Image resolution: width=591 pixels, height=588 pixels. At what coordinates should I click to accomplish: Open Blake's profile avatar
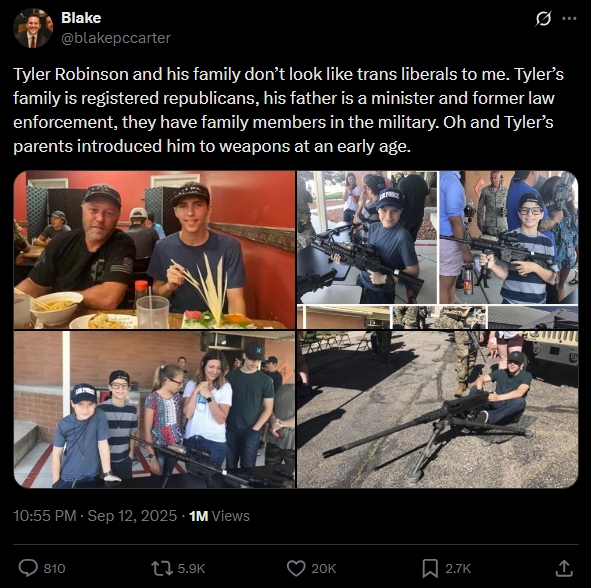click(33, 28)
